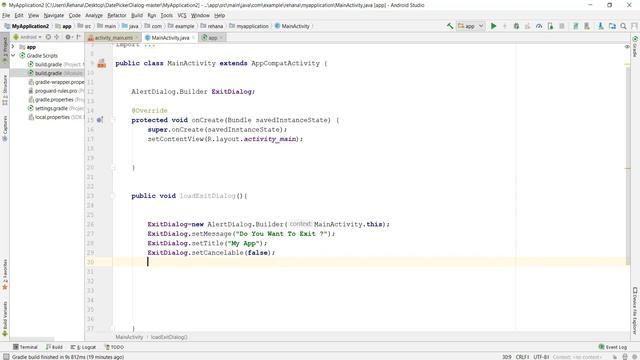The width and height of the screenshot is (640, 360).
Task: Click the Make Project hammer icon
Action: point(449,26)
